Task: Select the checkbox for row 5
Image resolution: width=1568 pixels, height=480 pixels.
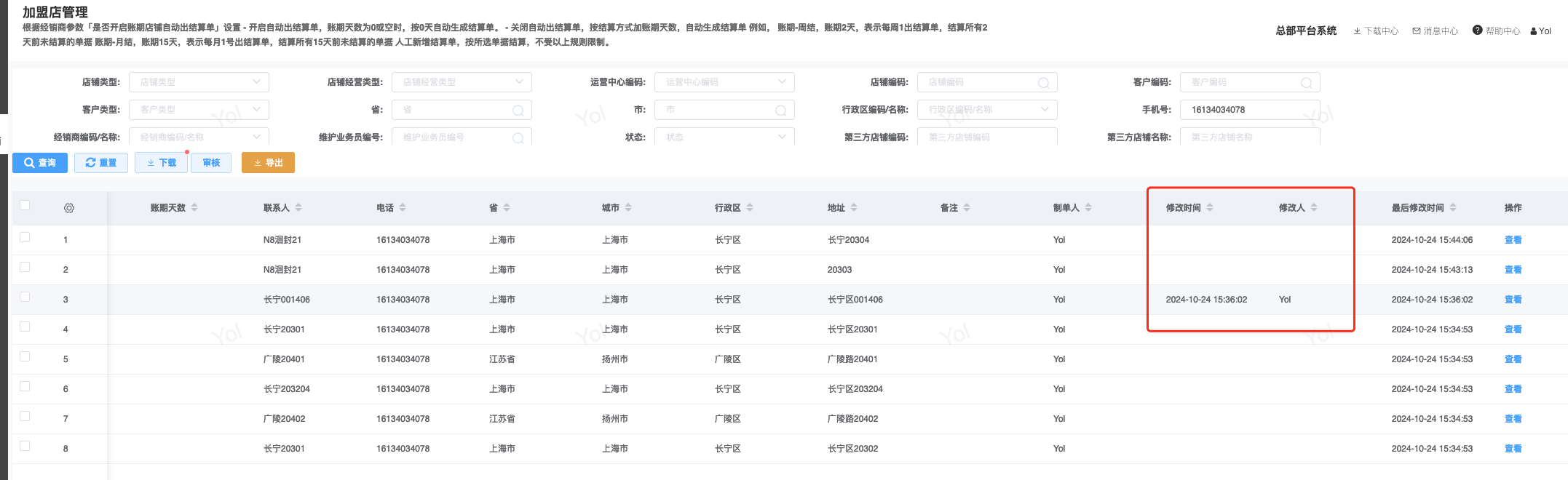Action: pos(25,356)
